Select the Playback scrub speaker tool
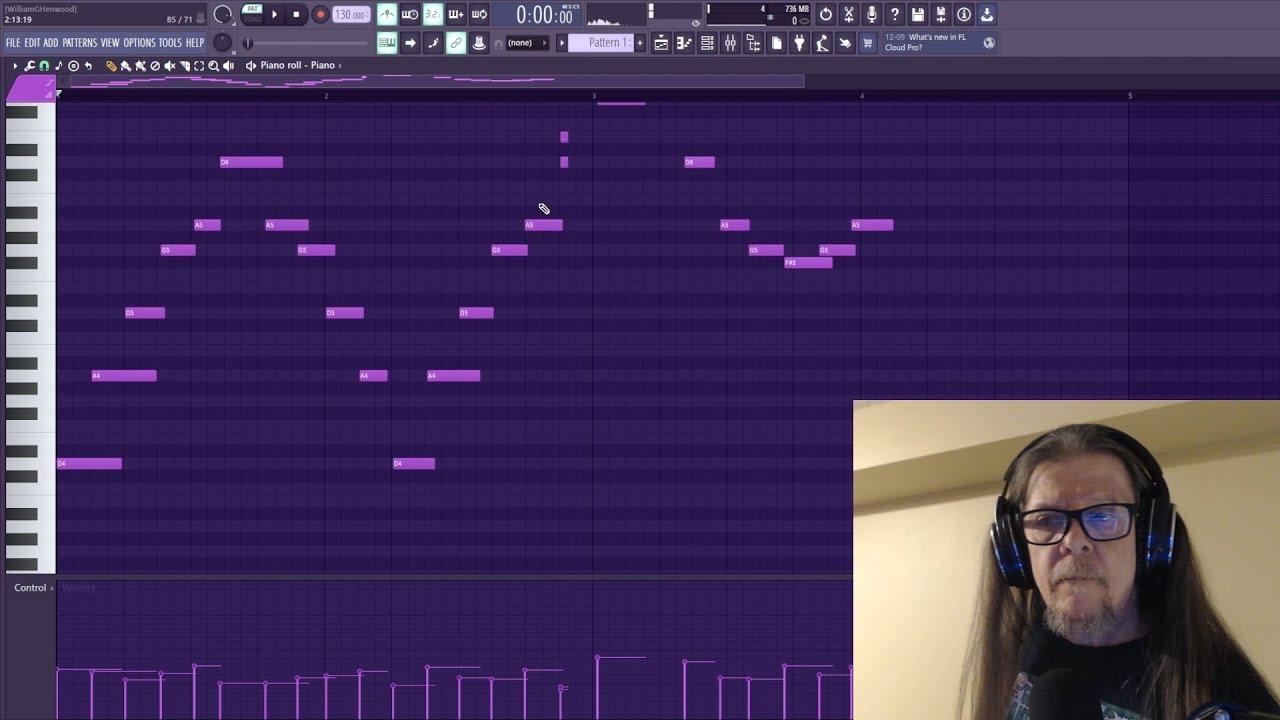 click(229, 65)
